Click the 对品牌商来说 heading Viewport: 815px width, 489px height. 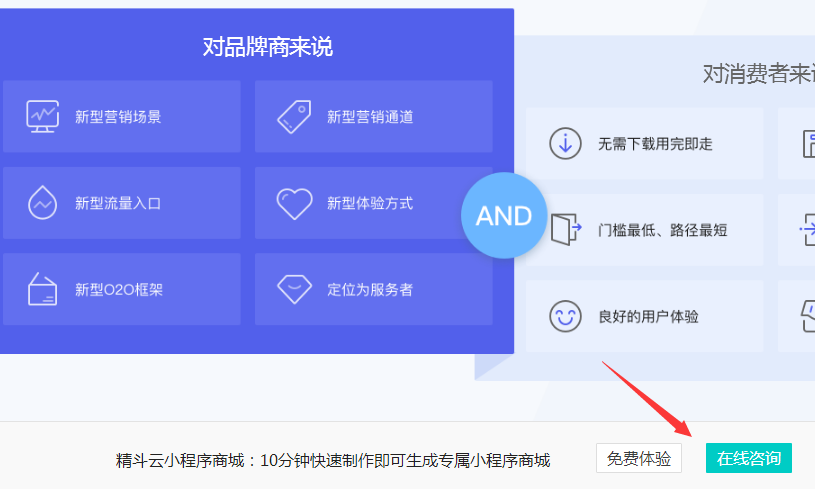pyautogui.click(x=268, y=47)
